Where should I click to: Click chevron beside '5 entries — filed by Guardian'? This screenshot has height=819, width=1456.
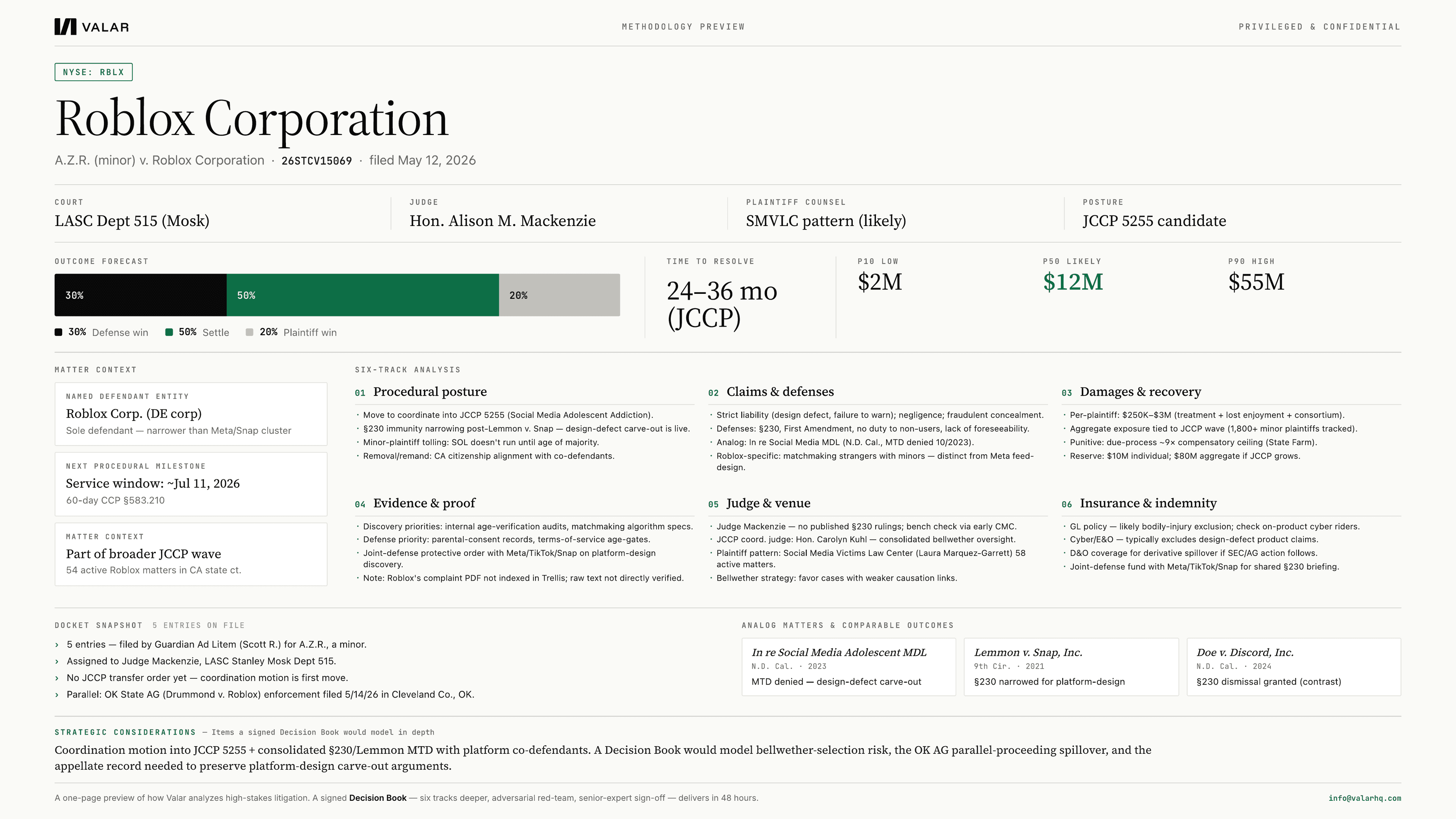(x=56, y=645)
